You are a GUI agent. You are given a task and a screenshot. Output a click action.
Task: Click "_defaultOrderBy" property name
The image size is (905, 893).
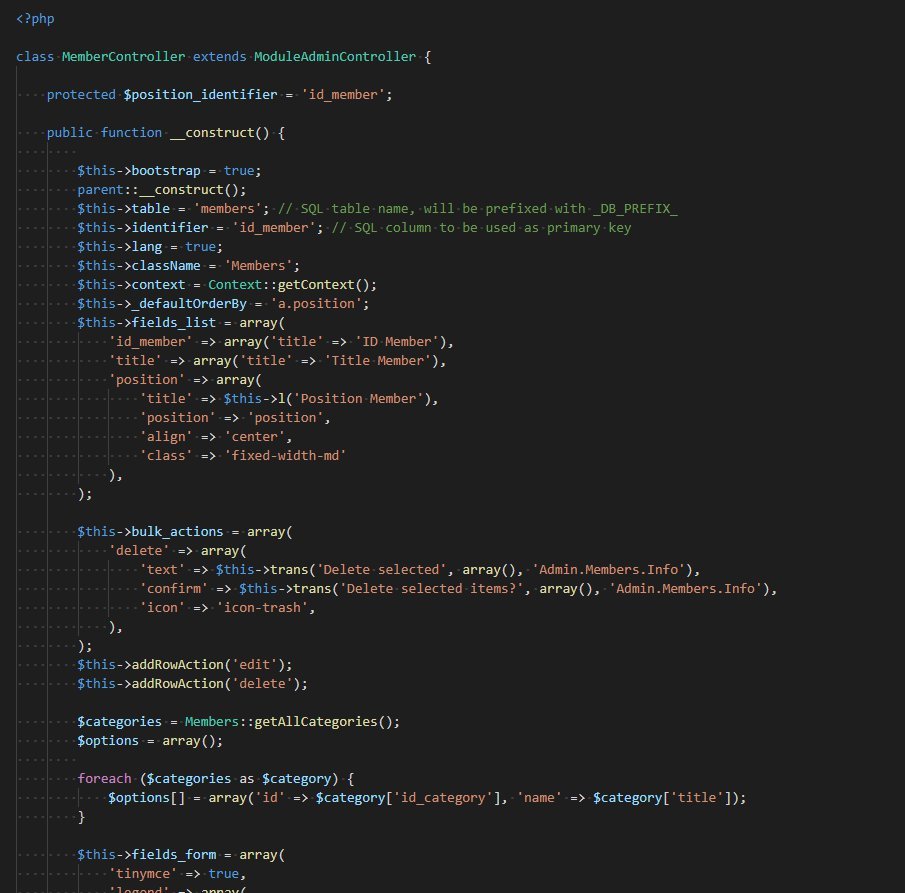[189, 304]
